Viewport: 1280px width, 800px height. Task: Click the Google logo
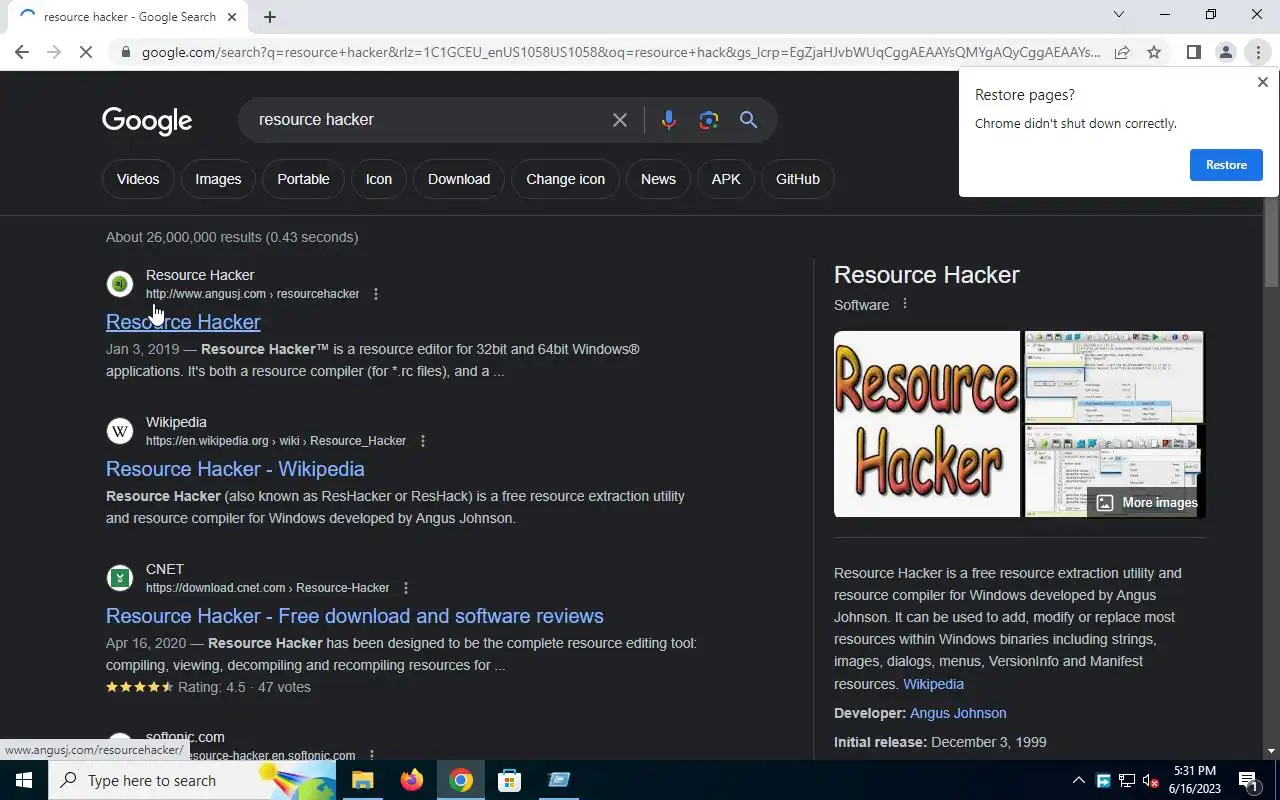147,121
